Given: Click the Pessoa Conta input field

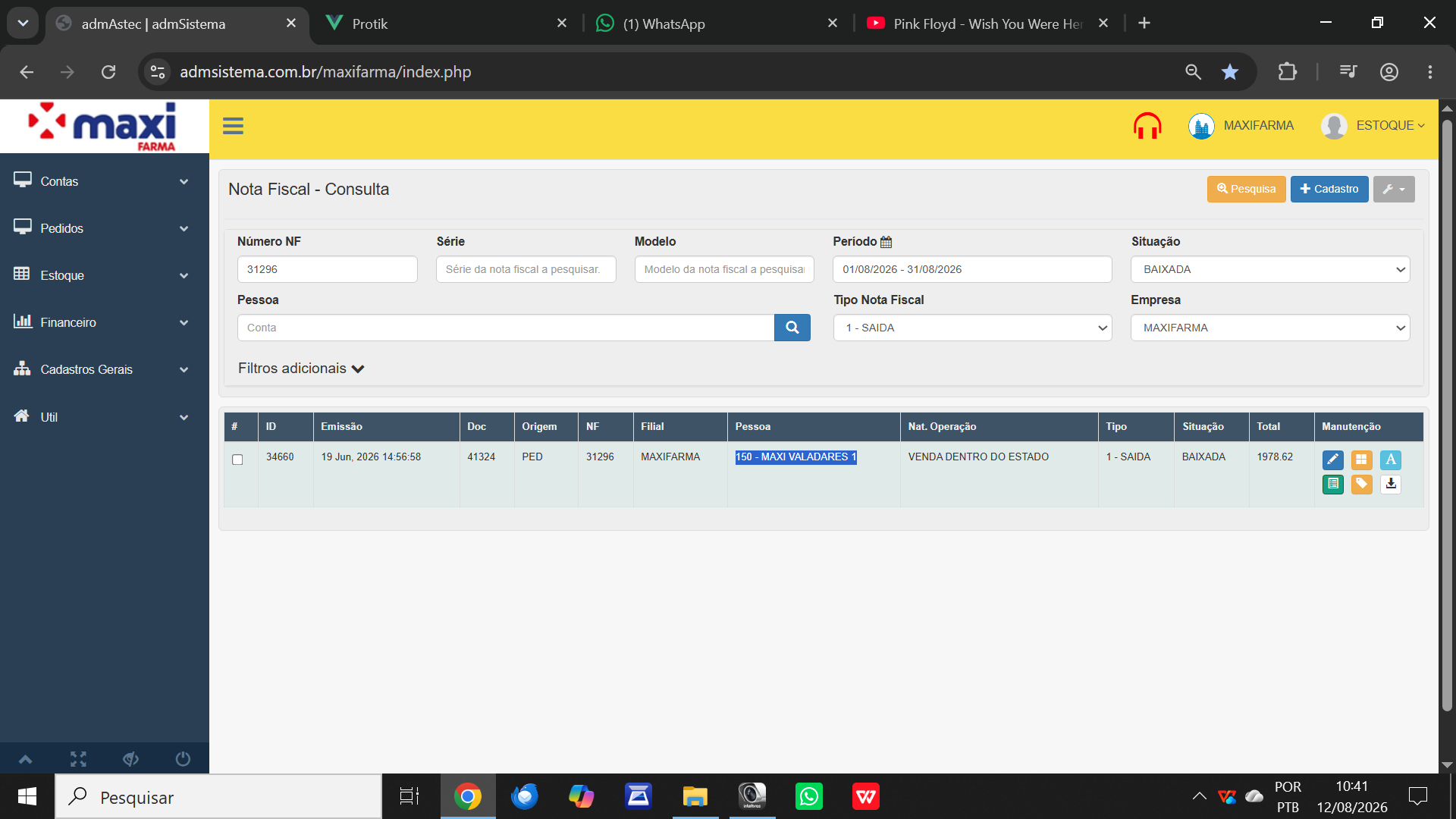Looking at the screenshot, I should pyautogui.click(x=506, y=328).
